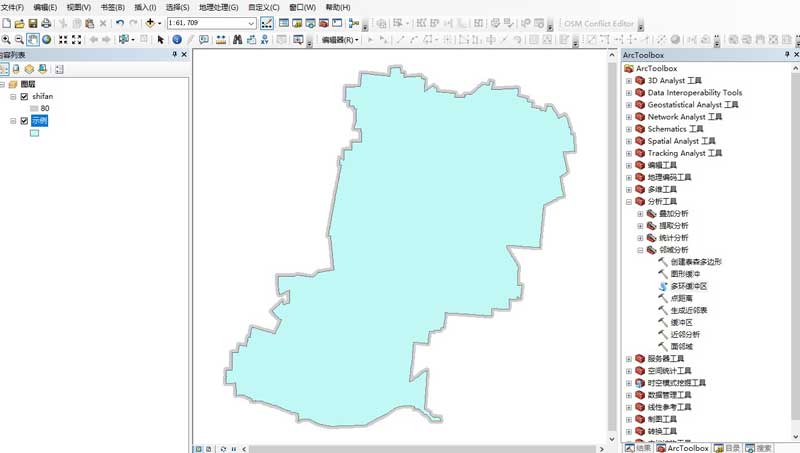Open the 多环缓冲区 tool

pyautogui.click(x=689, y=286)
